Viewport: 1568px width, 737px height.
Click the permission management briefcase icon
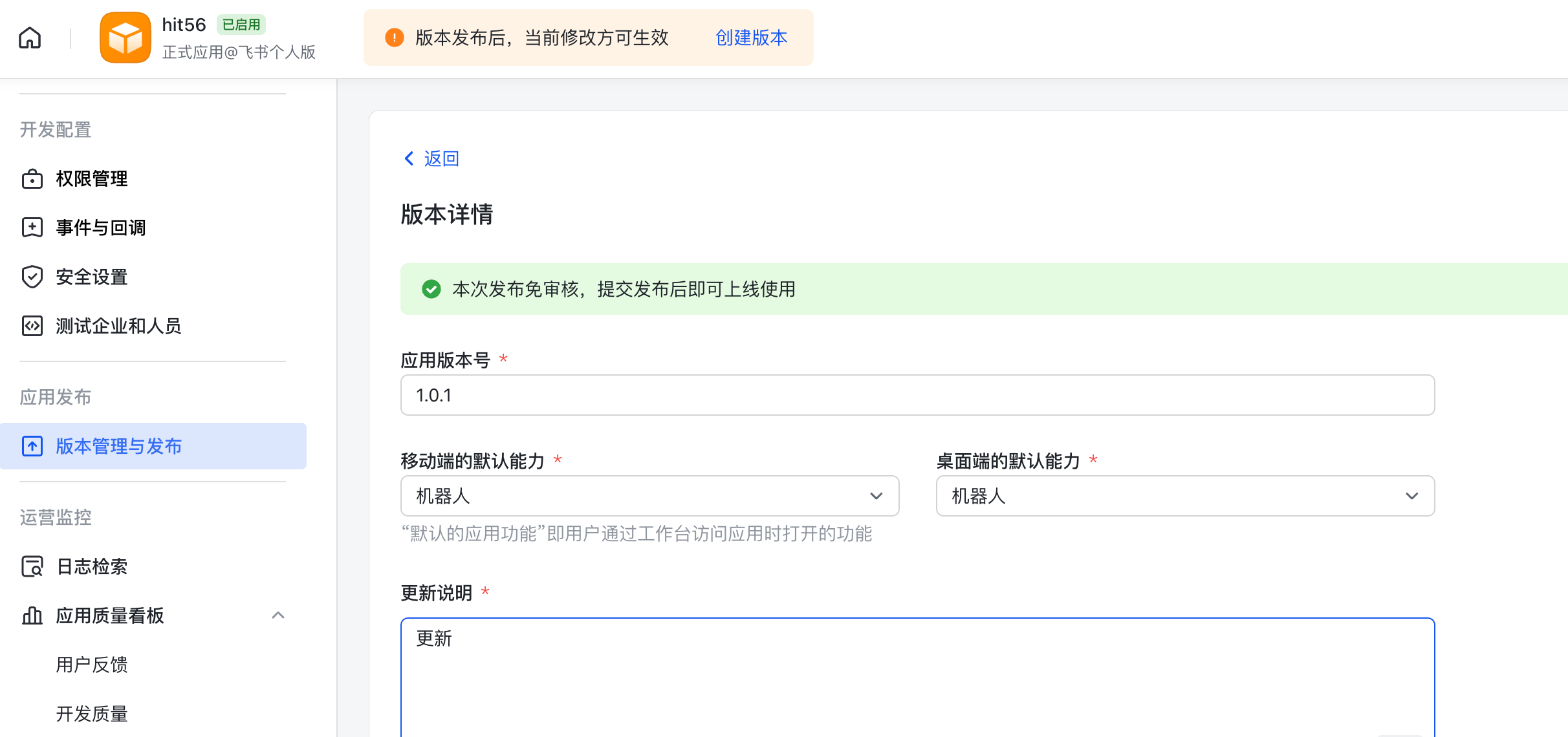32,179
